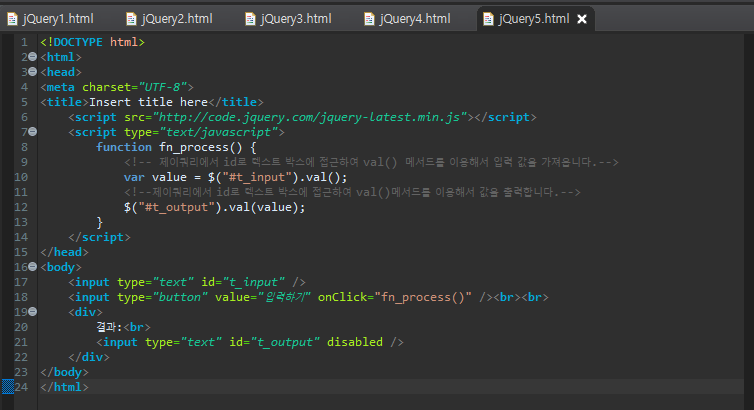
Task: Collapse the head tag on line 3
Action: (33, 72)
